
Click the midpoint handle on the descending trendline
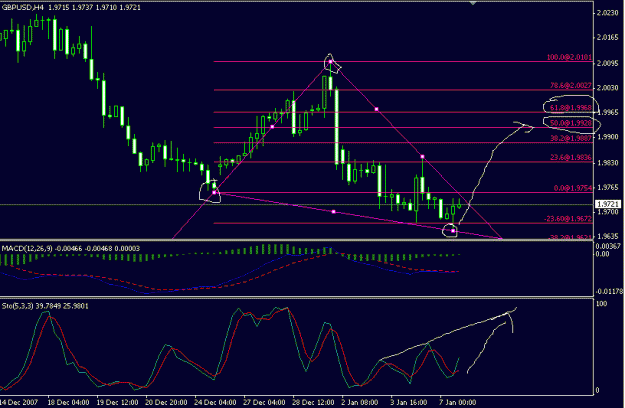(376, 109)
